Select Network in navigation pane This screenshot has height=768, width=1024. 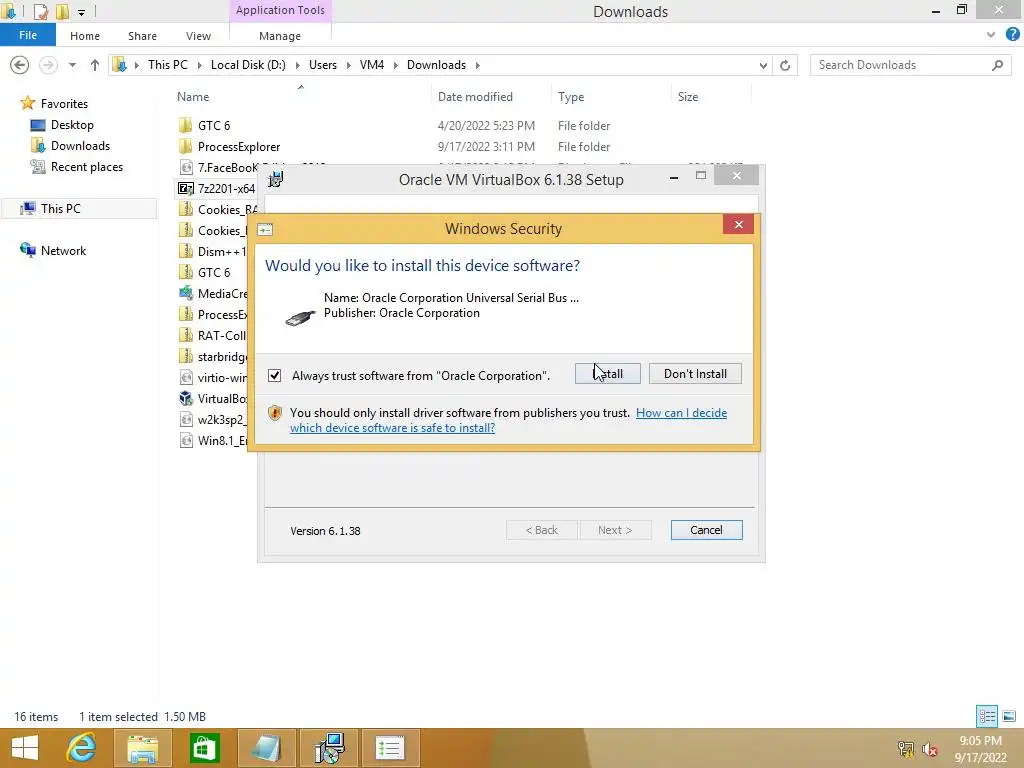pos(63,251)
